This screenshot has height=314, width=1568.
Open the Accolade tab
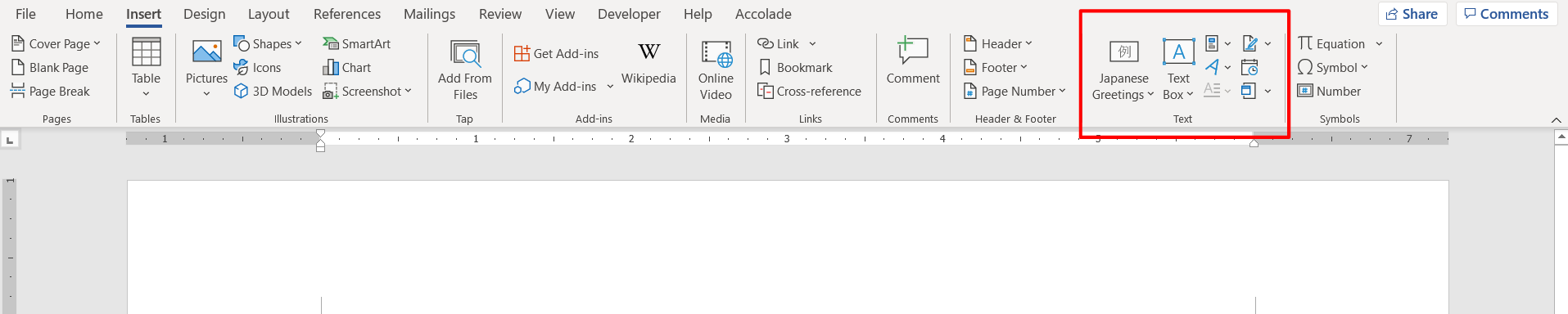click(763, 14)
